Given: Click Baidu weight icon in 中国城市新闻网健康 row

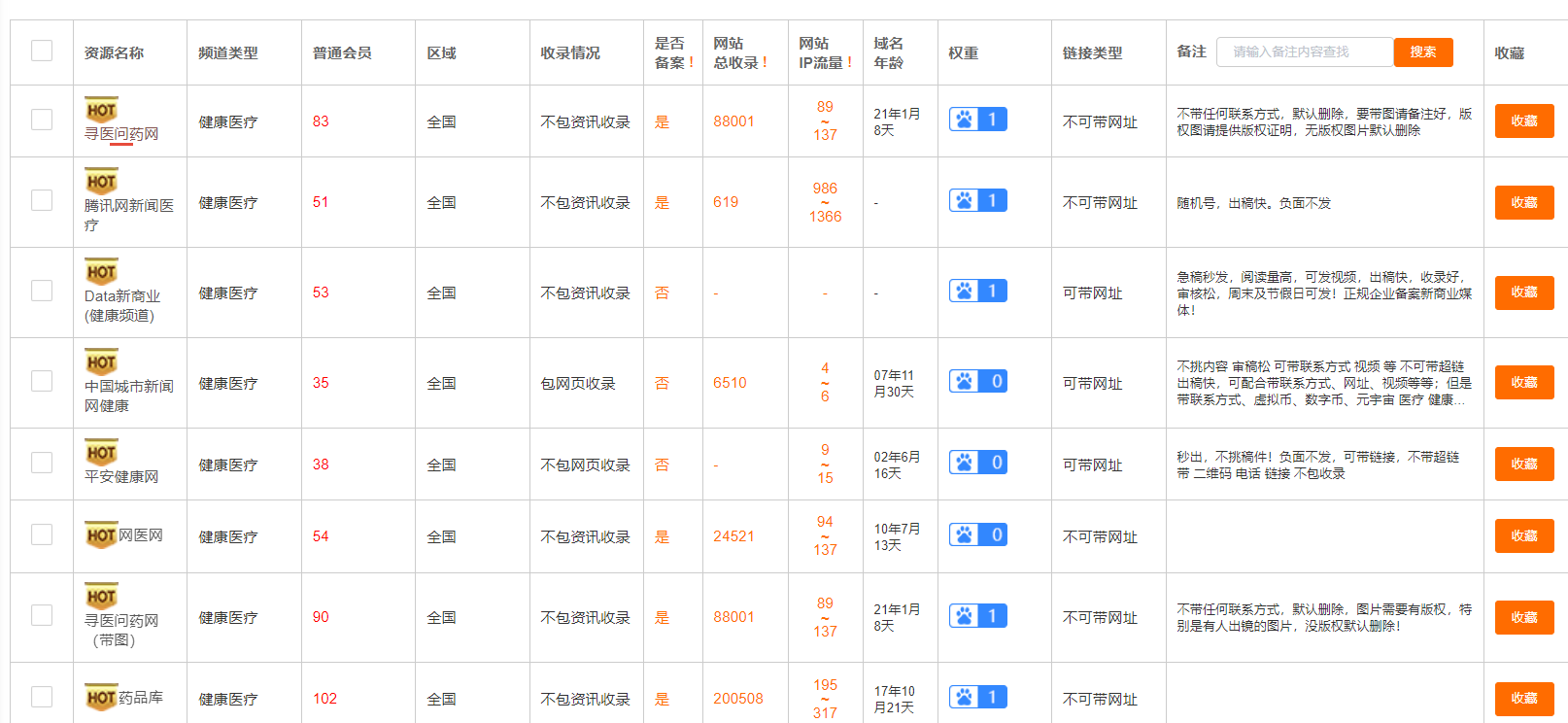Looking at the screenshot, I should [977, 381].
